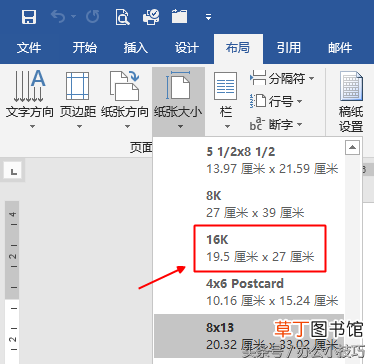Click the 纸张方向 orientation icon
The height and width of the screenshot is (364, 374).
(x=125, y=86)
